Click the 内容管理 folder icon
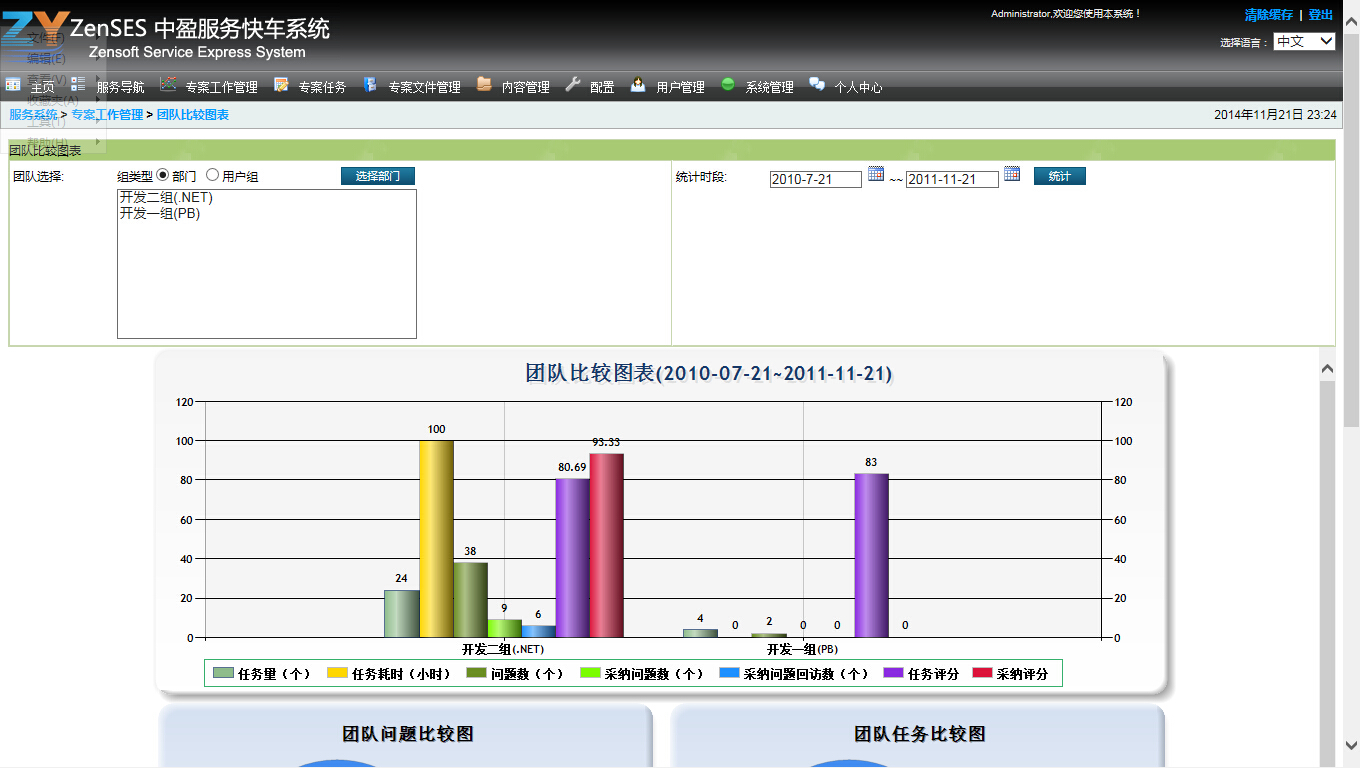The image size is (1360, 768). (x=484, y=85)
